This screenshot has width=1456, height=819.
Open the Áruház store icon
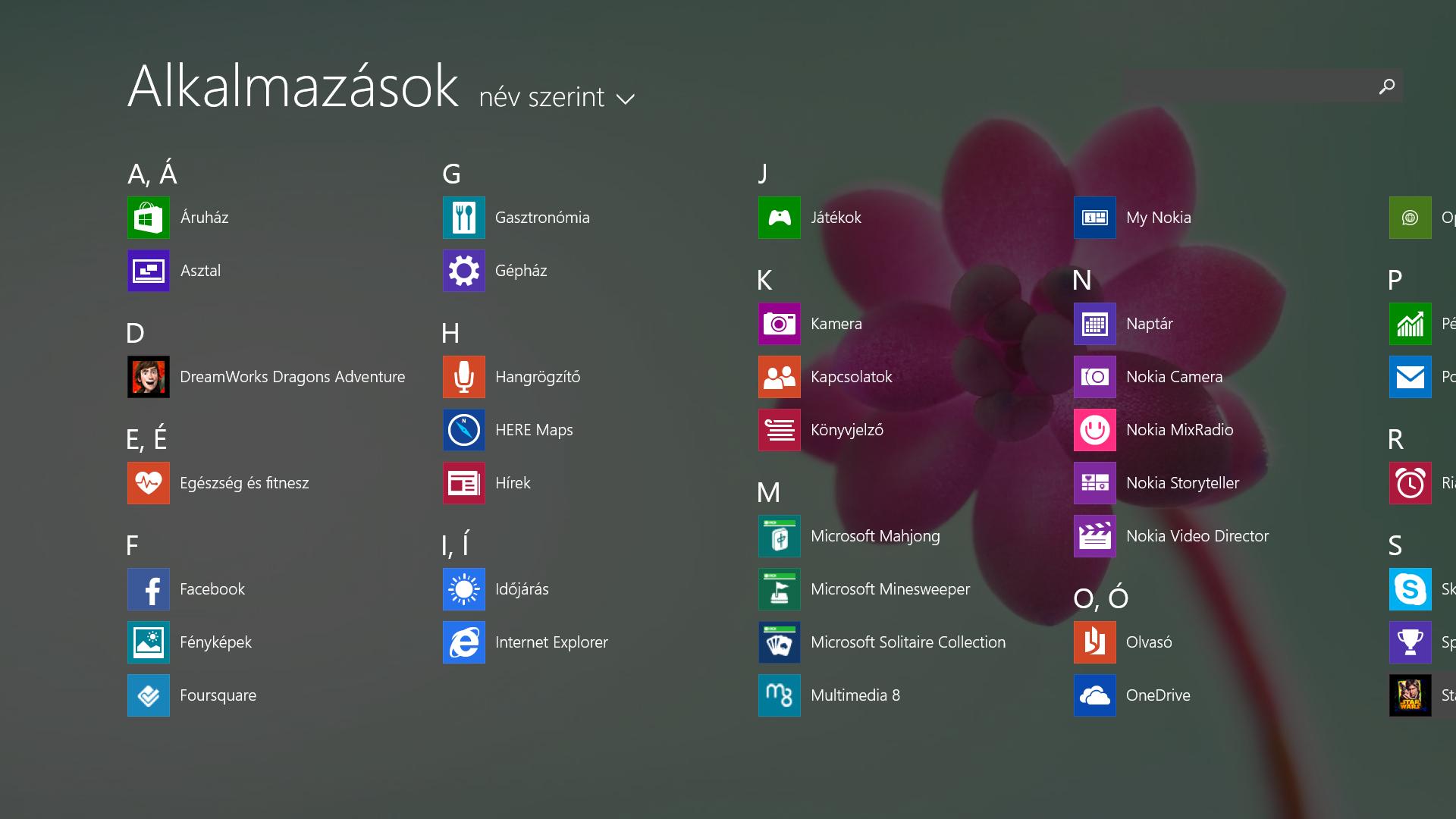tap(149, 218)
